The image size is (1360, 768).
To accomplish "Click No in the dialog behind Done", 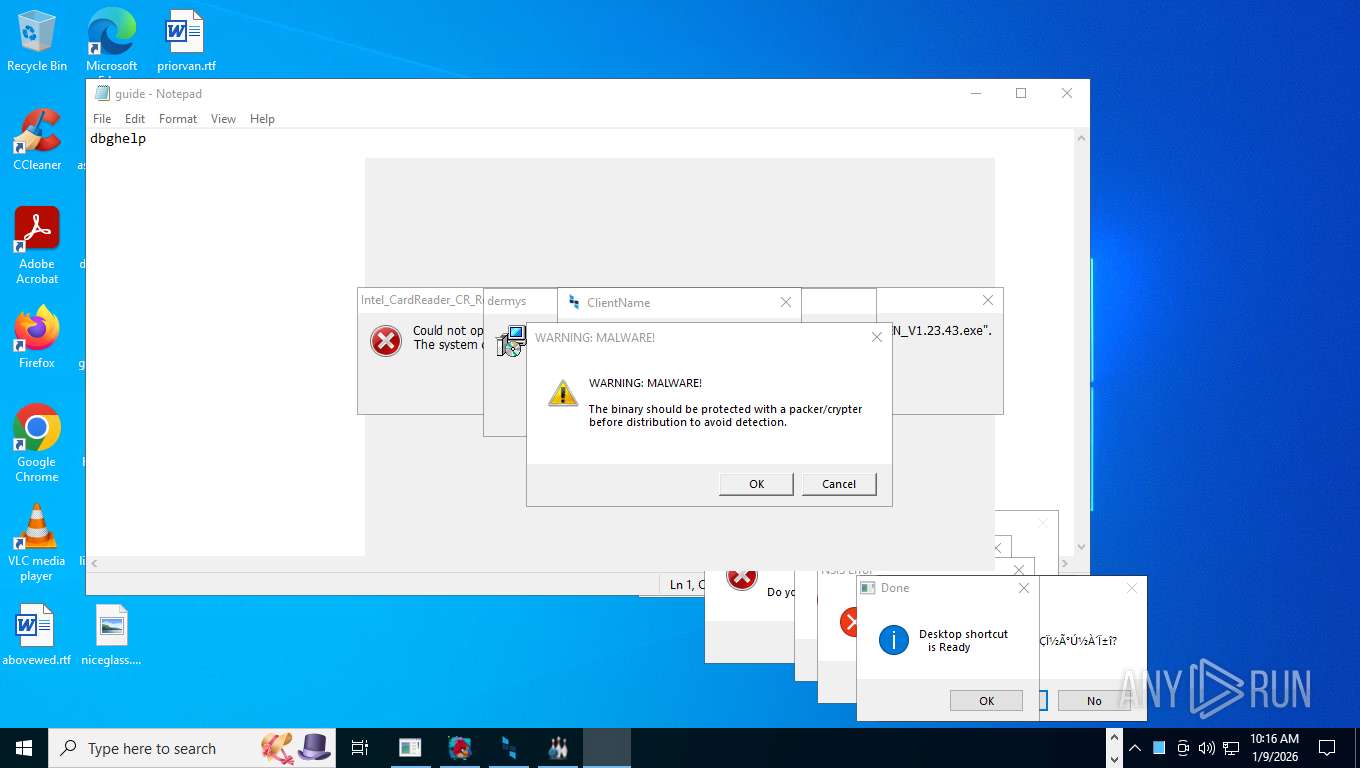I will click(1094, 701).
